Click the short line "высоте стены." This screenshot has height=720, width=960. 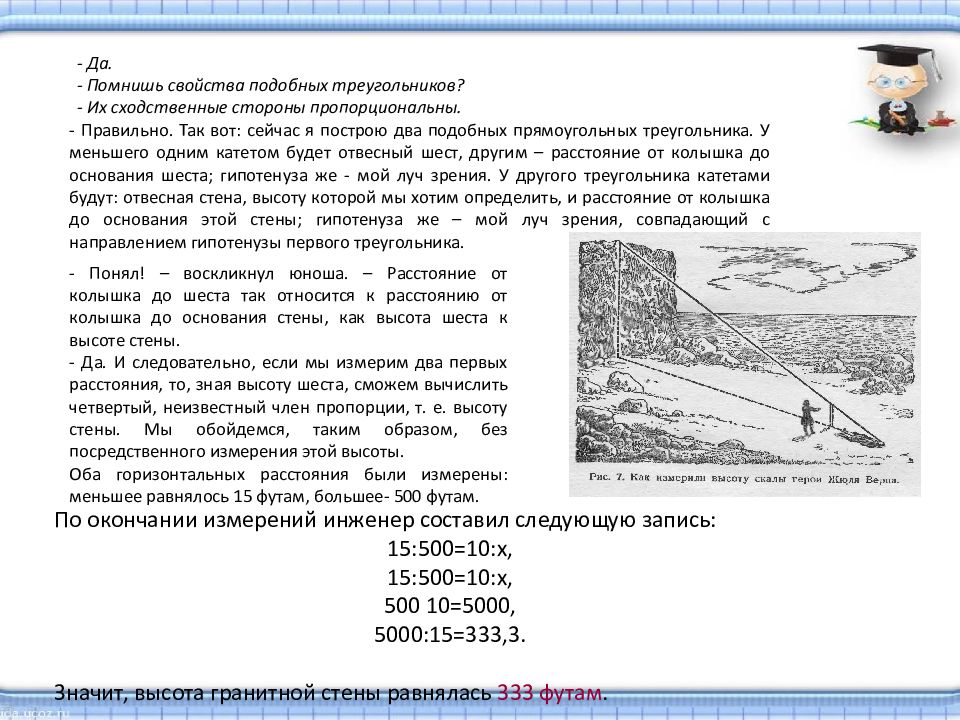click(125, 340)
